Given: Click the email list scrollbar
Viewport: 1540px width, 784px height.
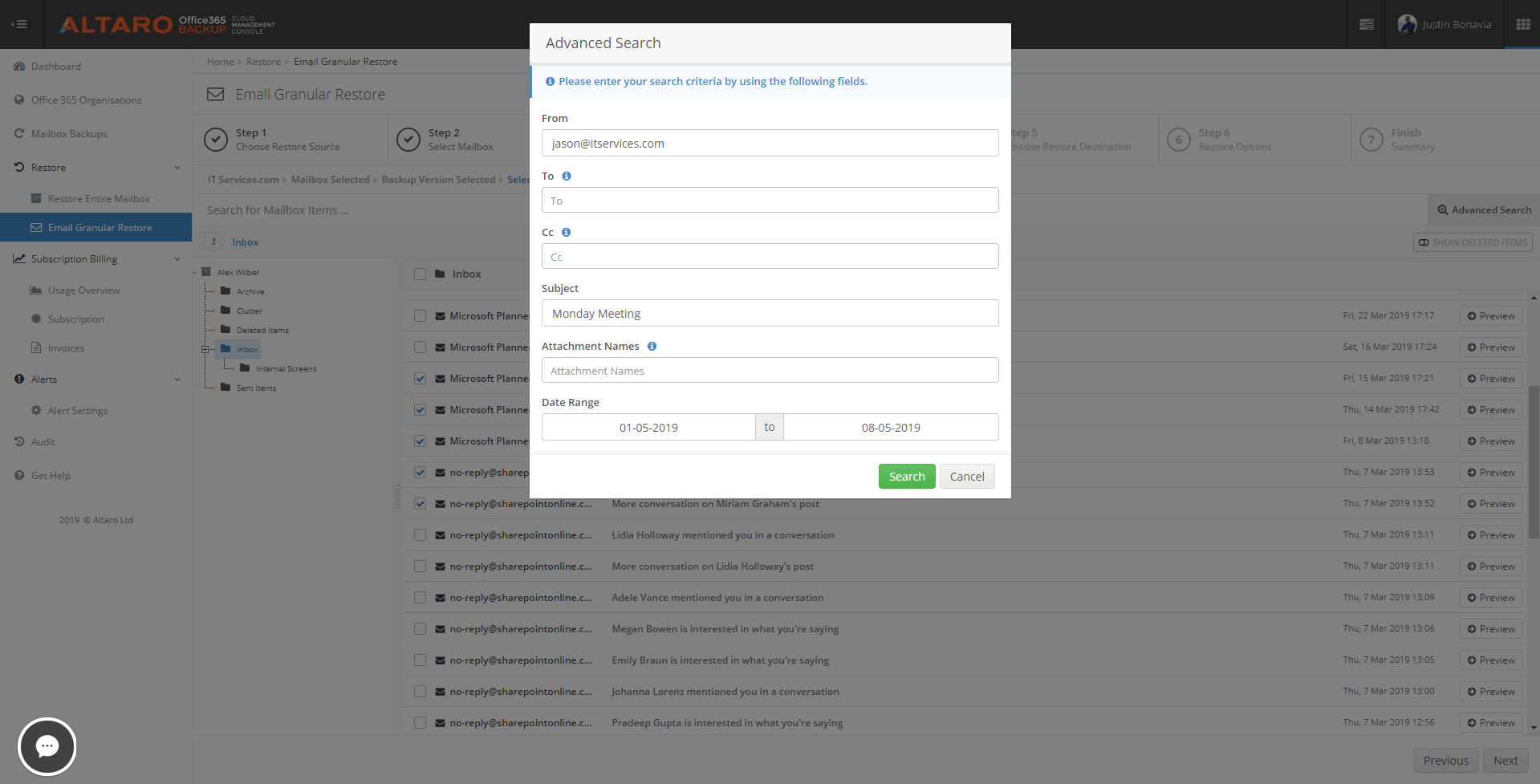Looking at the screenshot, I should pyautogui.click(x=1534, y=461).
